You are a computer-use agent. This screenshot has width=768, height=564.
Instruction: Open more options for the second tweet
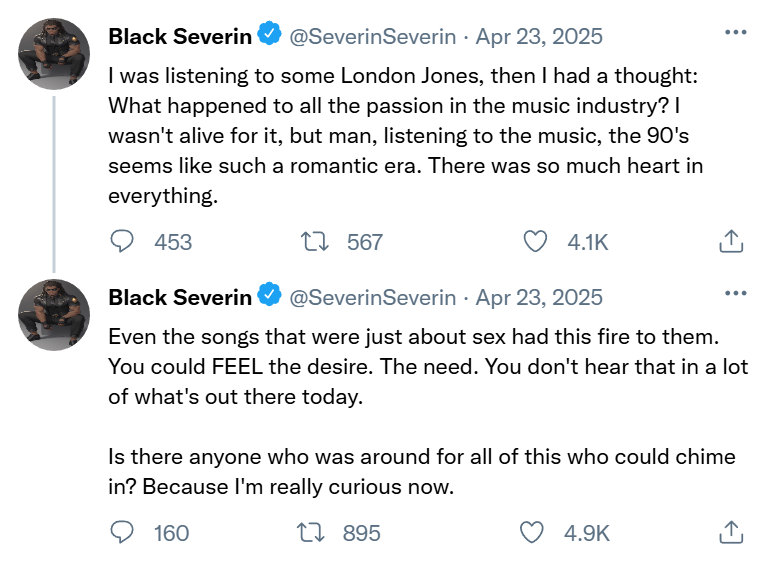click(735, 293)
